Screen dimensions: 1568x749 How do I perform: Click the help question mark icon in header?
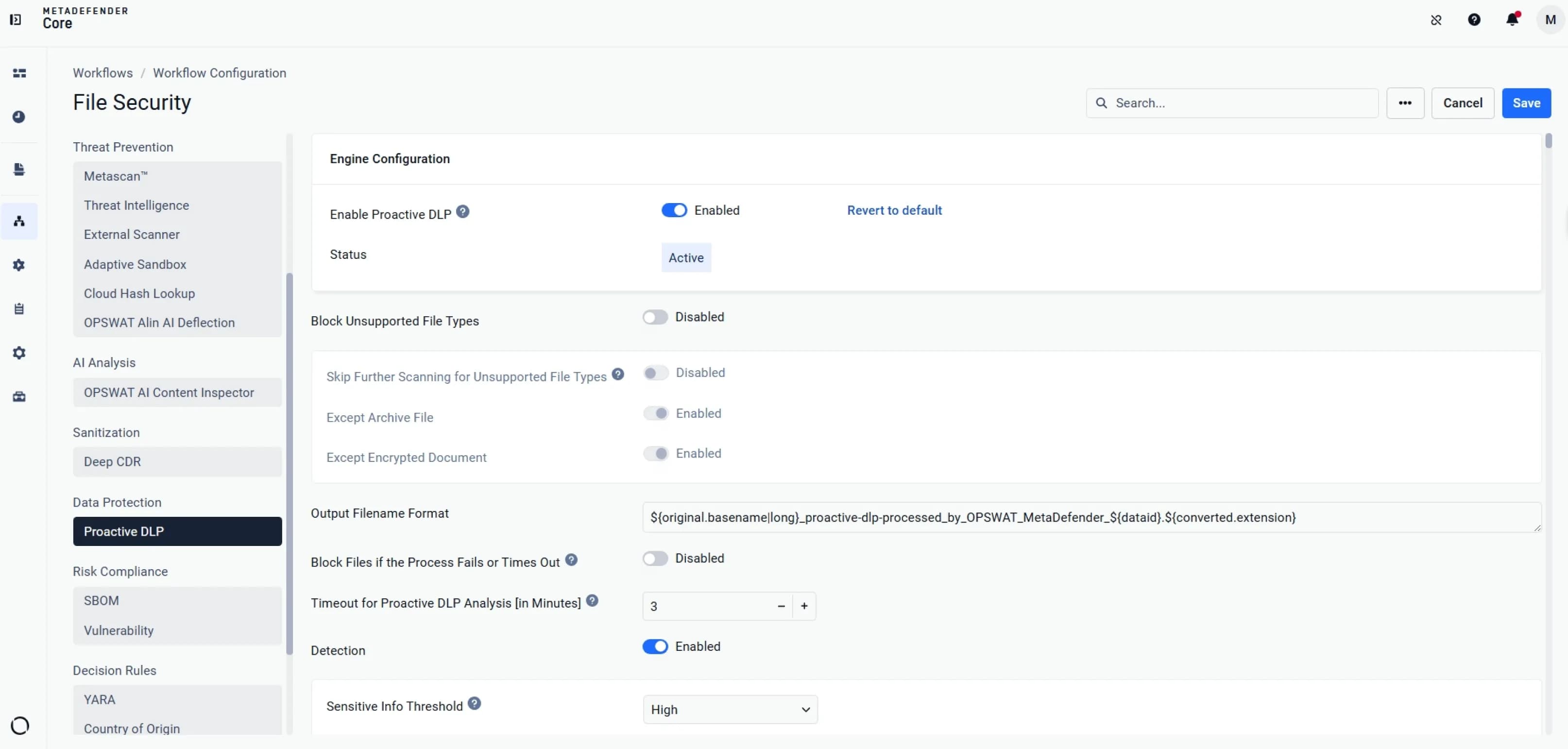pos(1474,19)
